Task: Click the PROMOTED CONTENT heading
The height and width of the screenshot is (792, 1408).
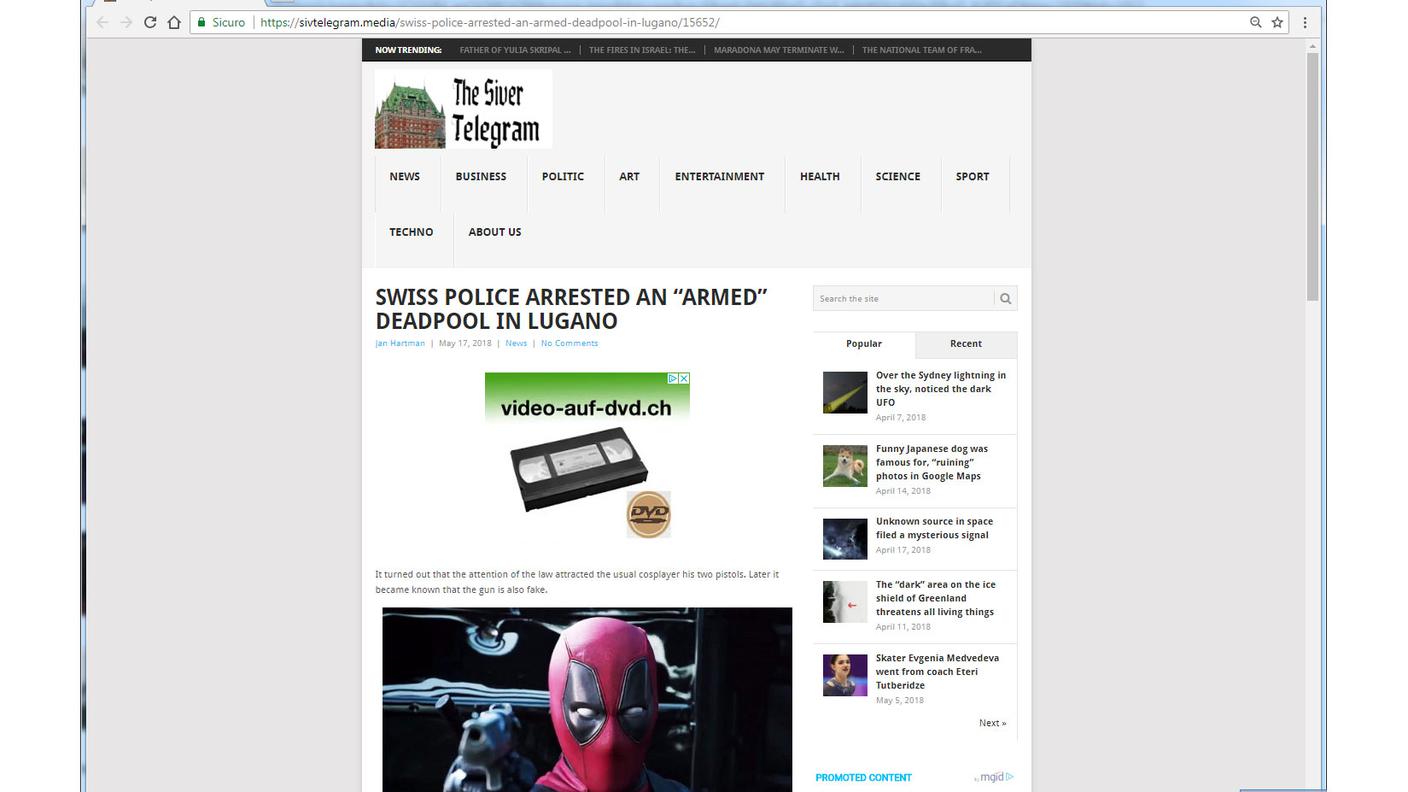Action: [x=864, y=777]
